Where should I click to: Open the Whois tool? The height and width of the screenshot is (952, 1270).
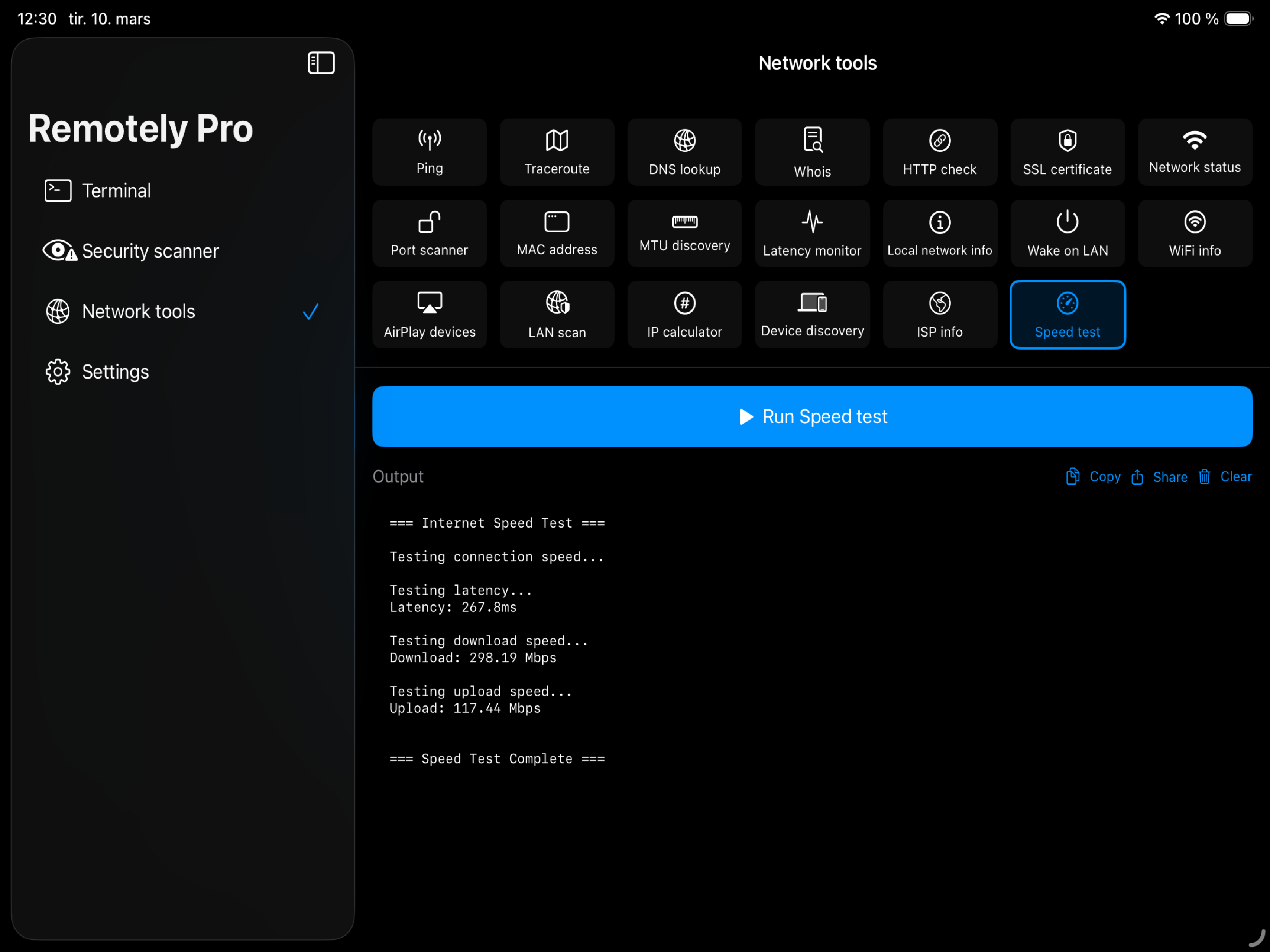tap(812, 152)
